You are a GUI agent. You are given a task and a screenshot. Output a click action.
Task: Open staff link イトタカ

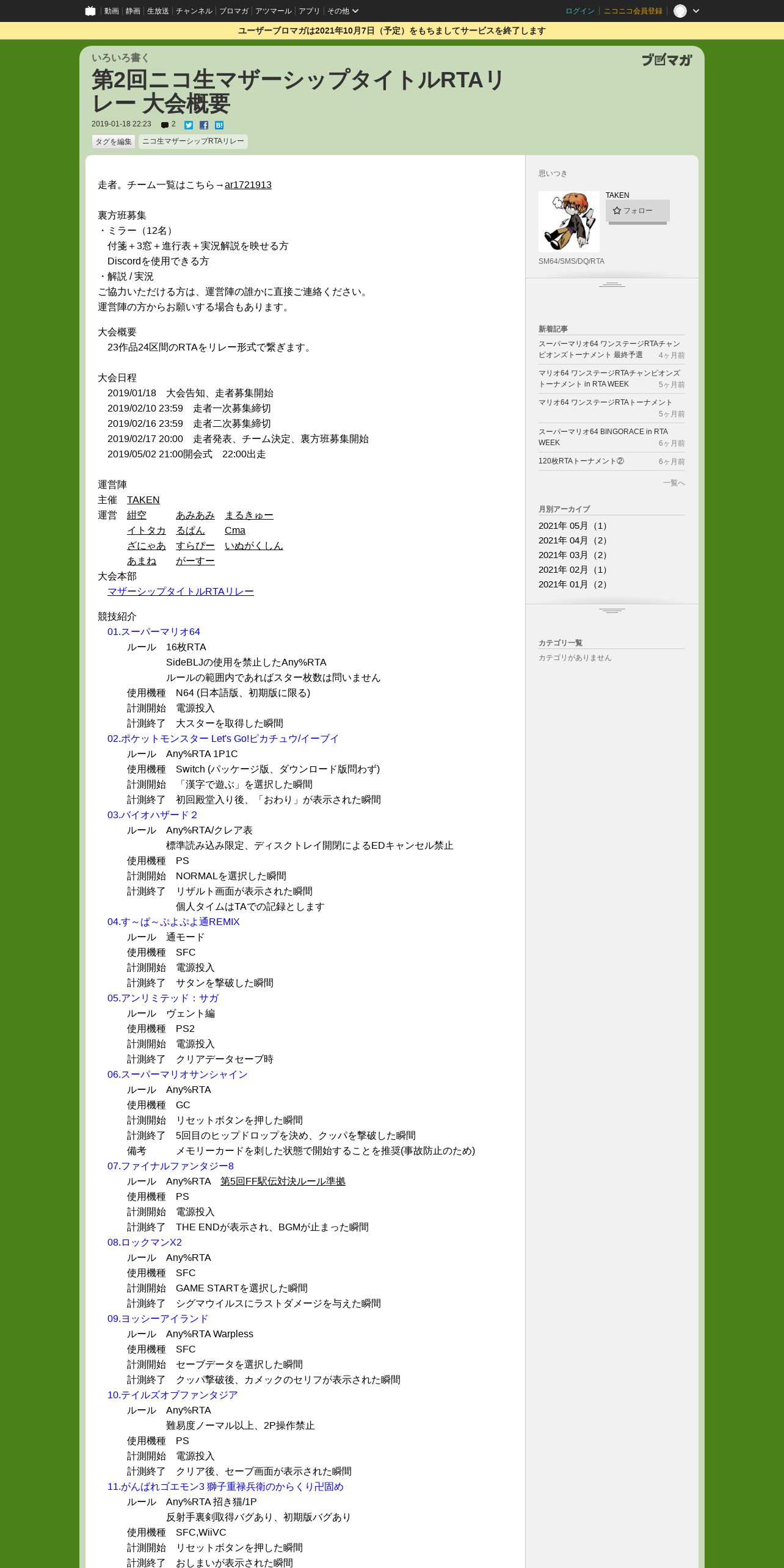click(147, 531)
